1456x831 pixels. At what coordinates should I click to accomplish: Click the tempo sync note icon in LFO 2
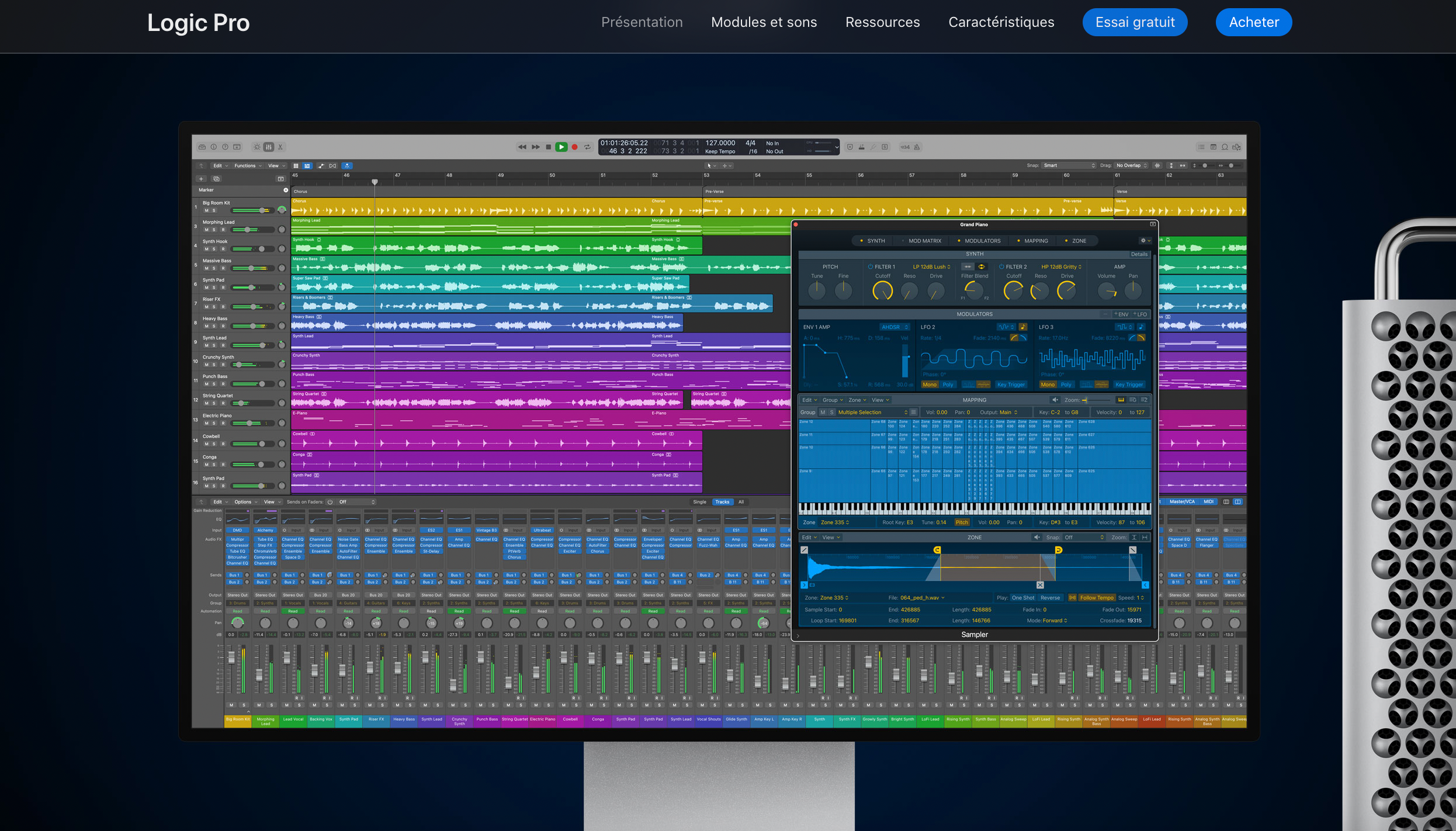(1023, 327)
